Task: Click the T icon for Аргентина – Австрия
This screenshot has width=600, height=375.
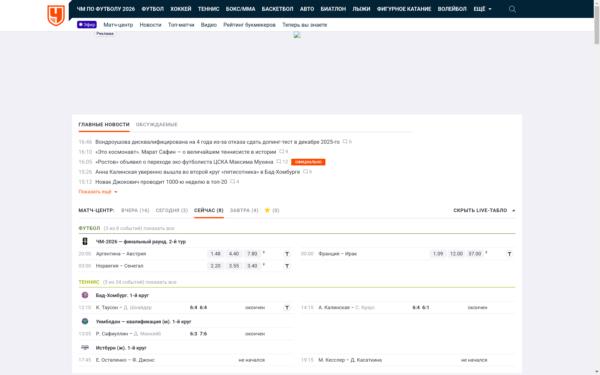Action: click(287, 254)
